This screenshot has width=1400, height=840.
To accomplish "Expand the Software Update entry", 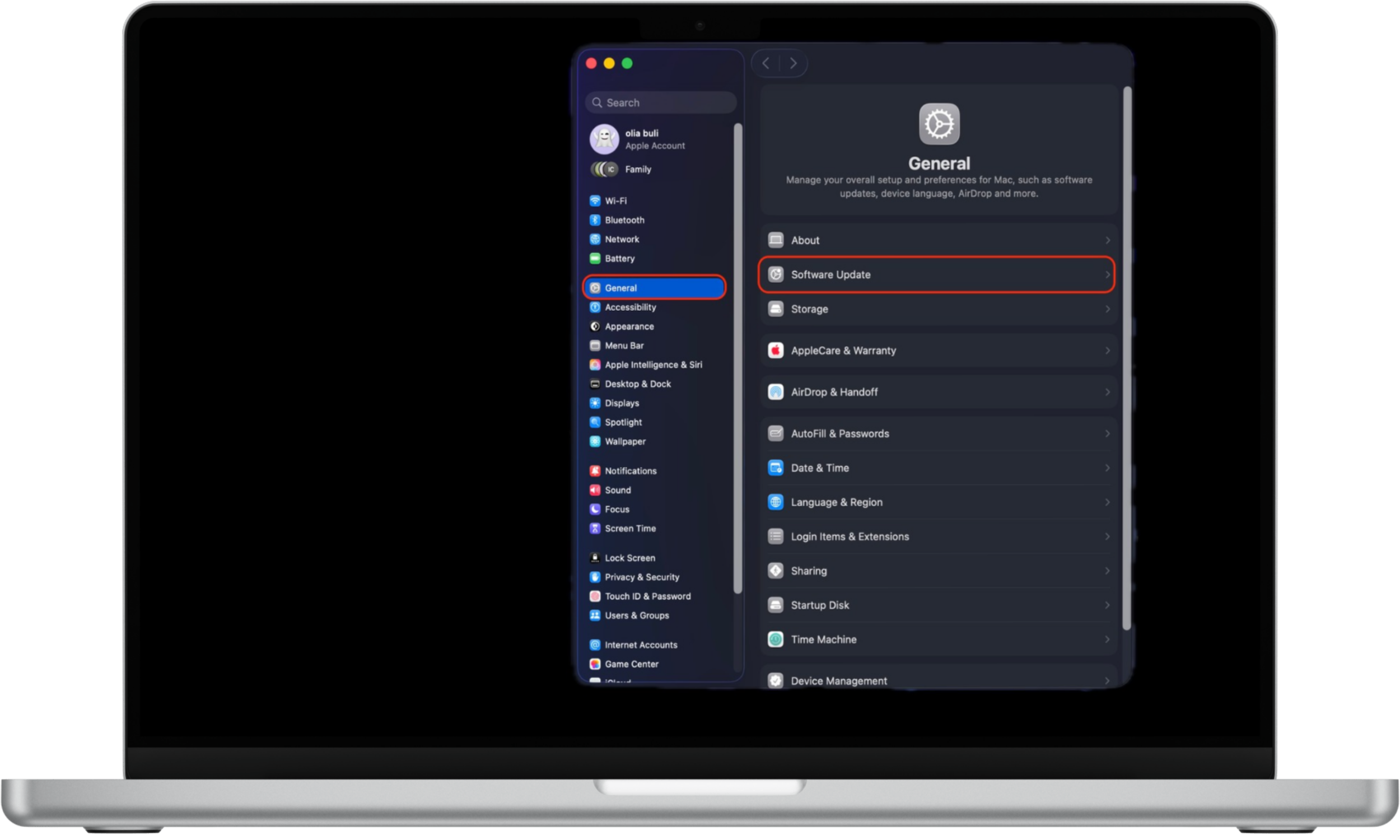I will [936, 274].
